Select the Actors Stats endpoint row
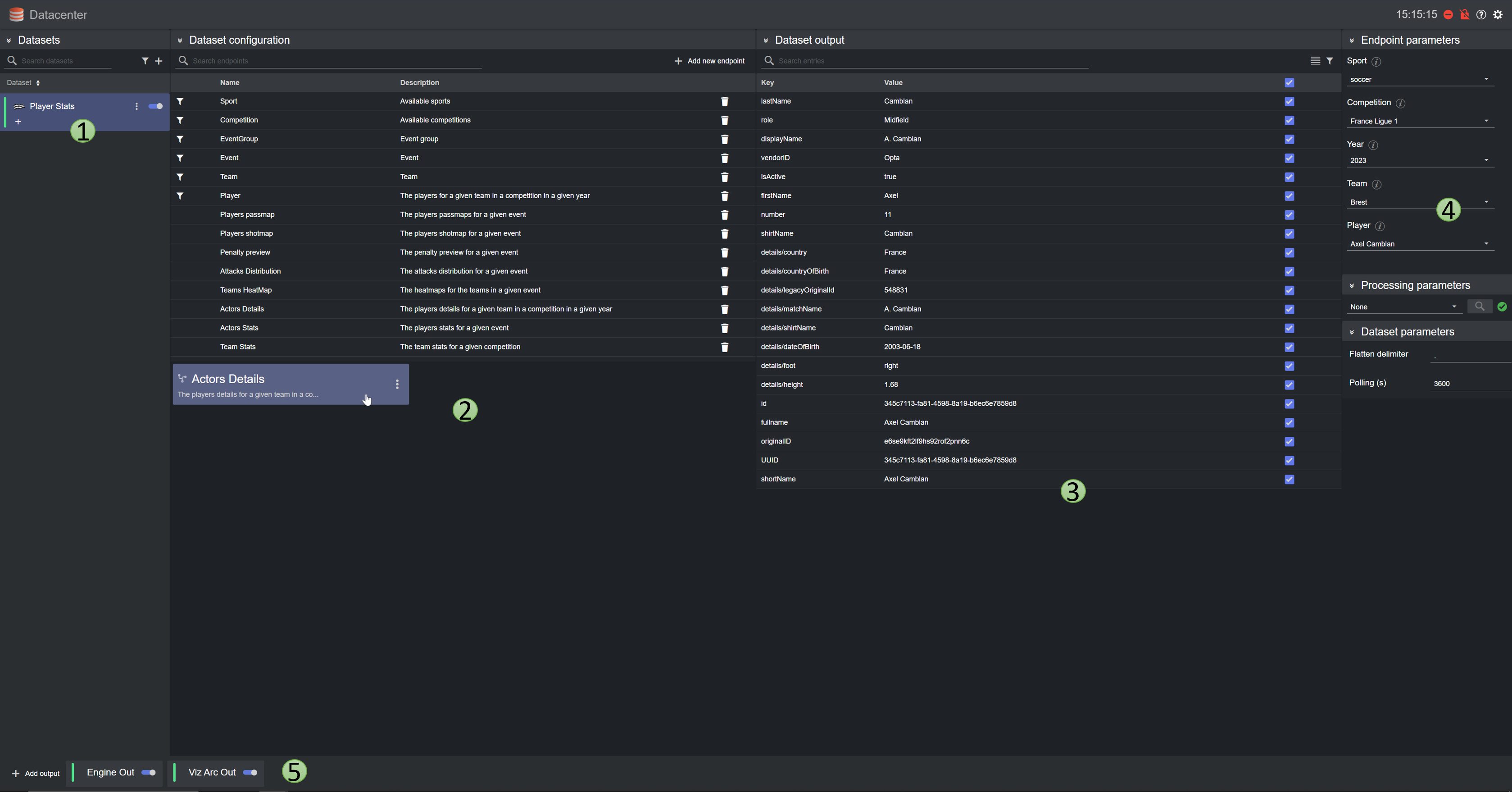The height and width of the screenshot is (806, 1512). point(239,328)
